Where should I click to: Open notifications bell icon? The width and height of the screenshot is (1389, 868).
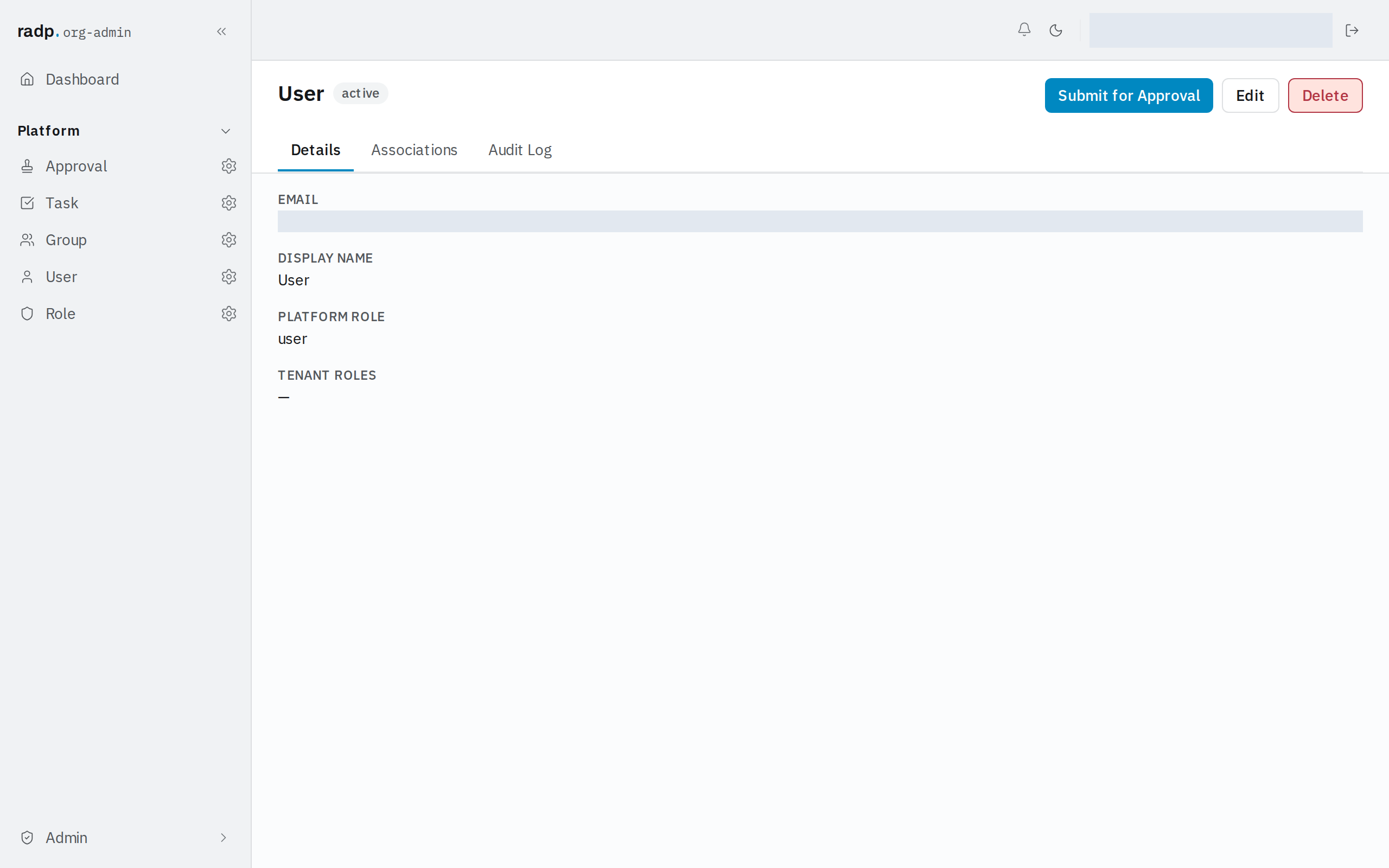click(1024, 30)
